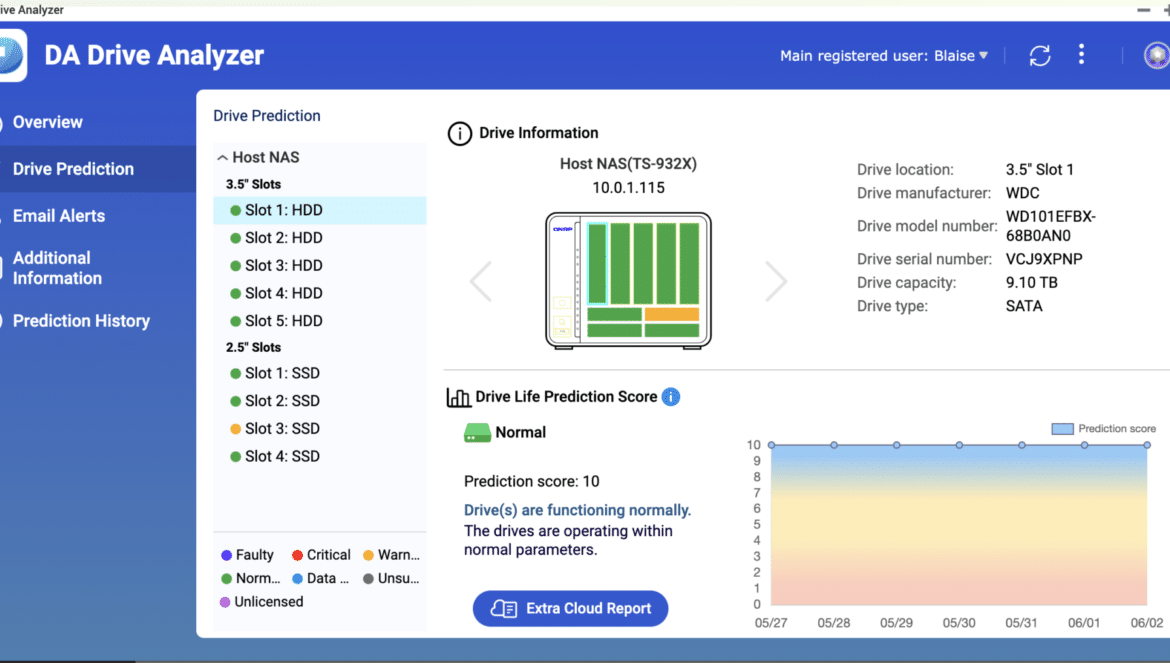The width and height of the screenshot is (1170, 663).
Task: Click the 06/02 data point on chart
Action: [x=1147, y=445]
